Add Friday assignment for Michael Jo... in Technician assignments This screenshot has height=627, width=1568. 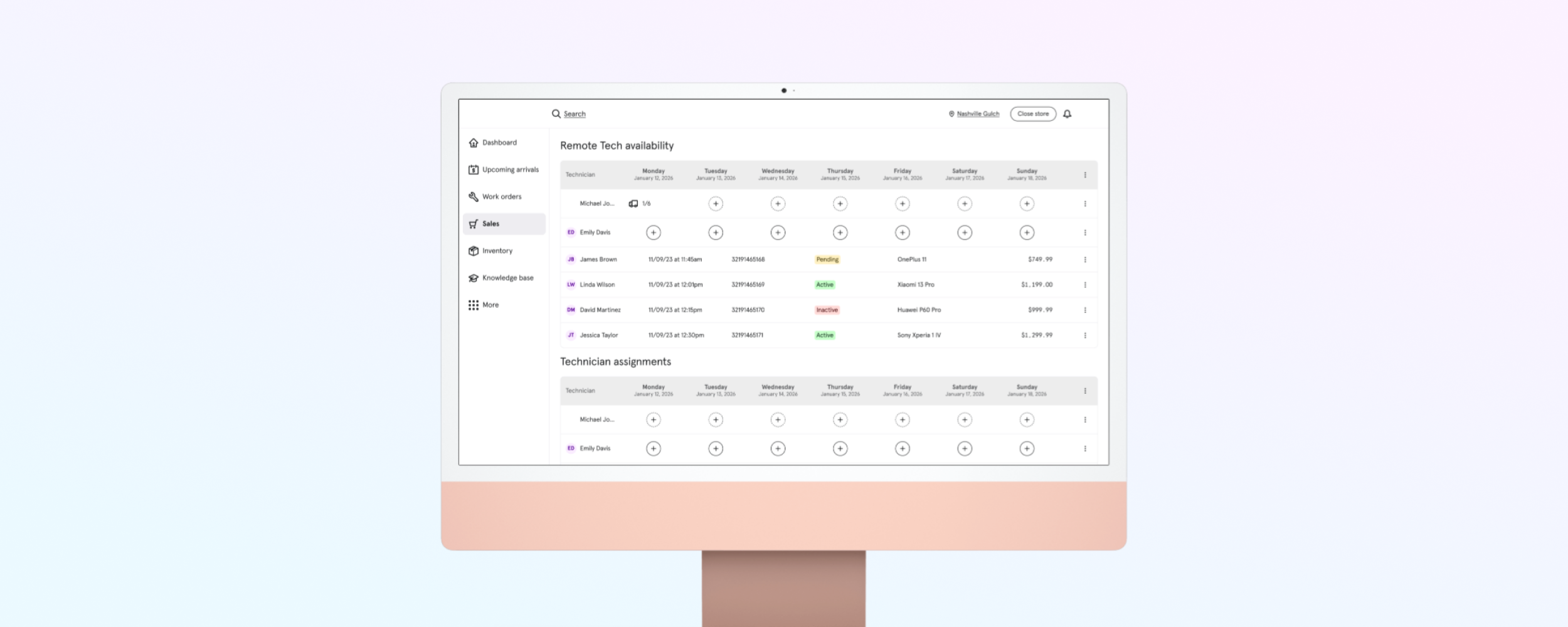[902, 419]
